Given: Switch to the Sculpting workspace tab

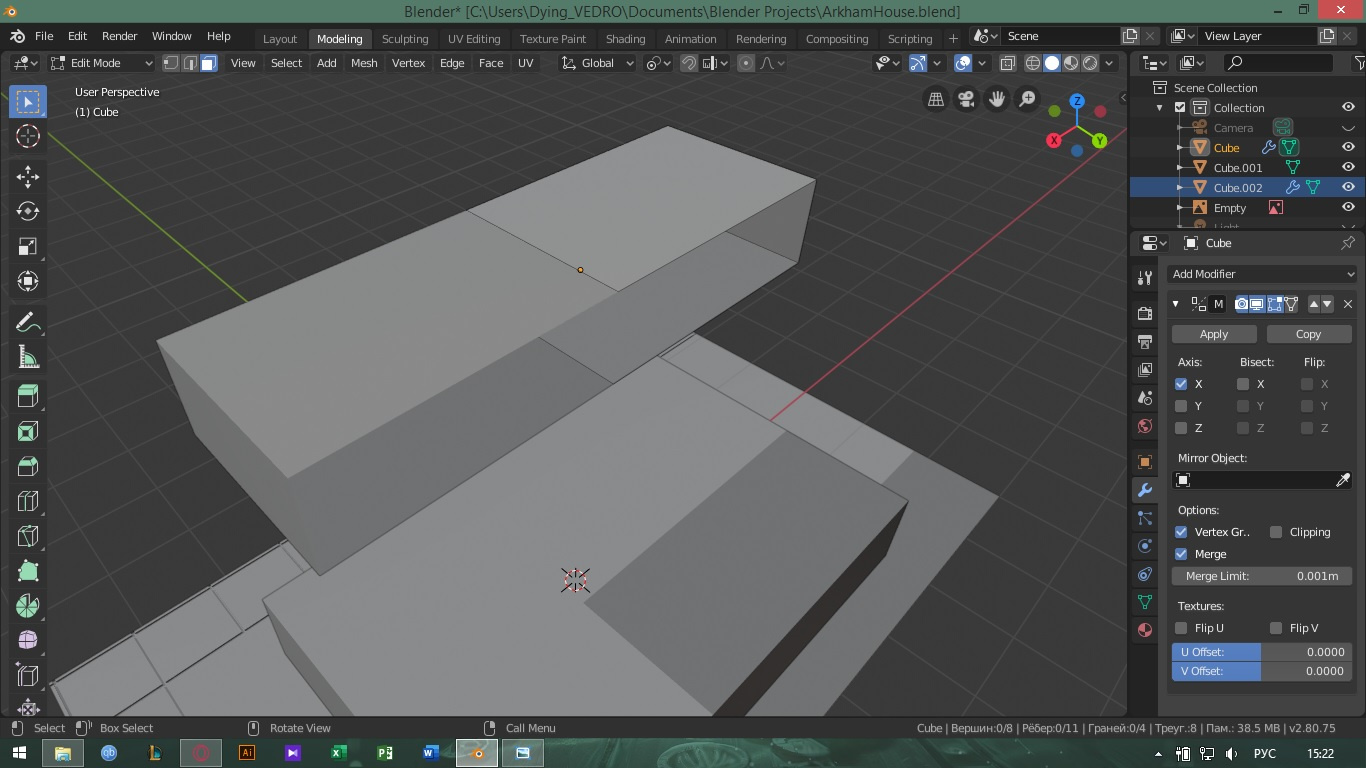Looking at the screenshot, I should coord(405,39).
